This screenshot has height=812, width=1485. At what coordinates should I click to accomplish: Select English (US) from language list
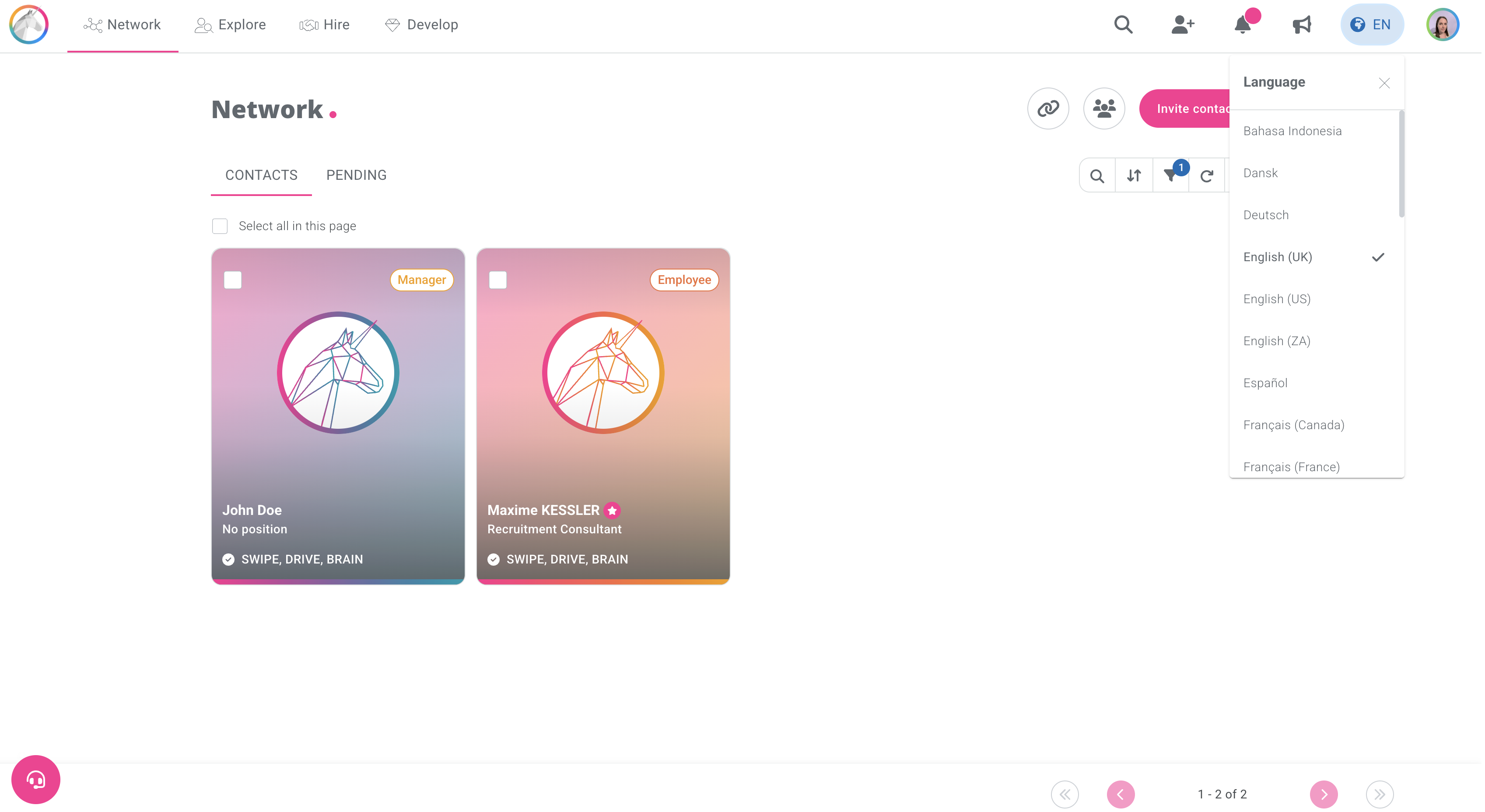[x=1276, y=299]
